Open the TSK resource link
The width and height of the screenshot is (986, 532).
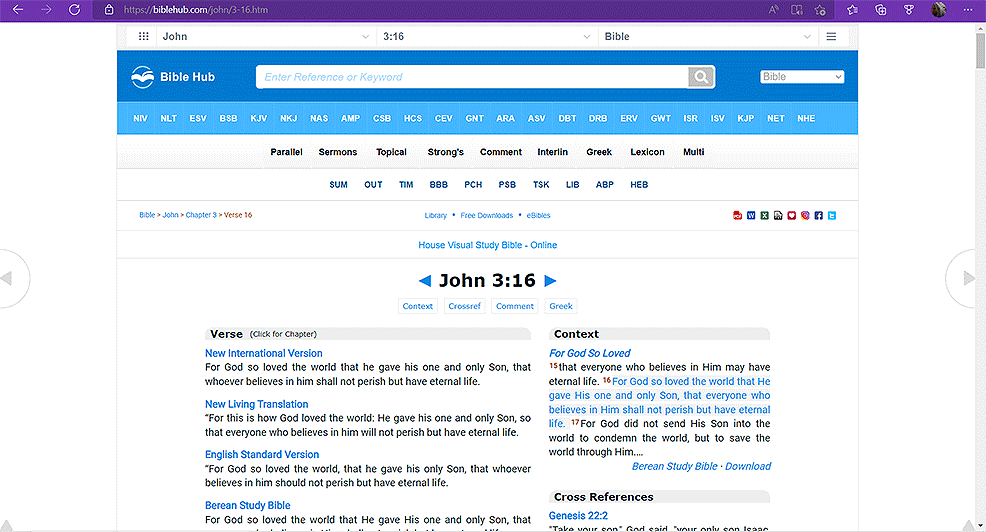[x=541, y=185]
